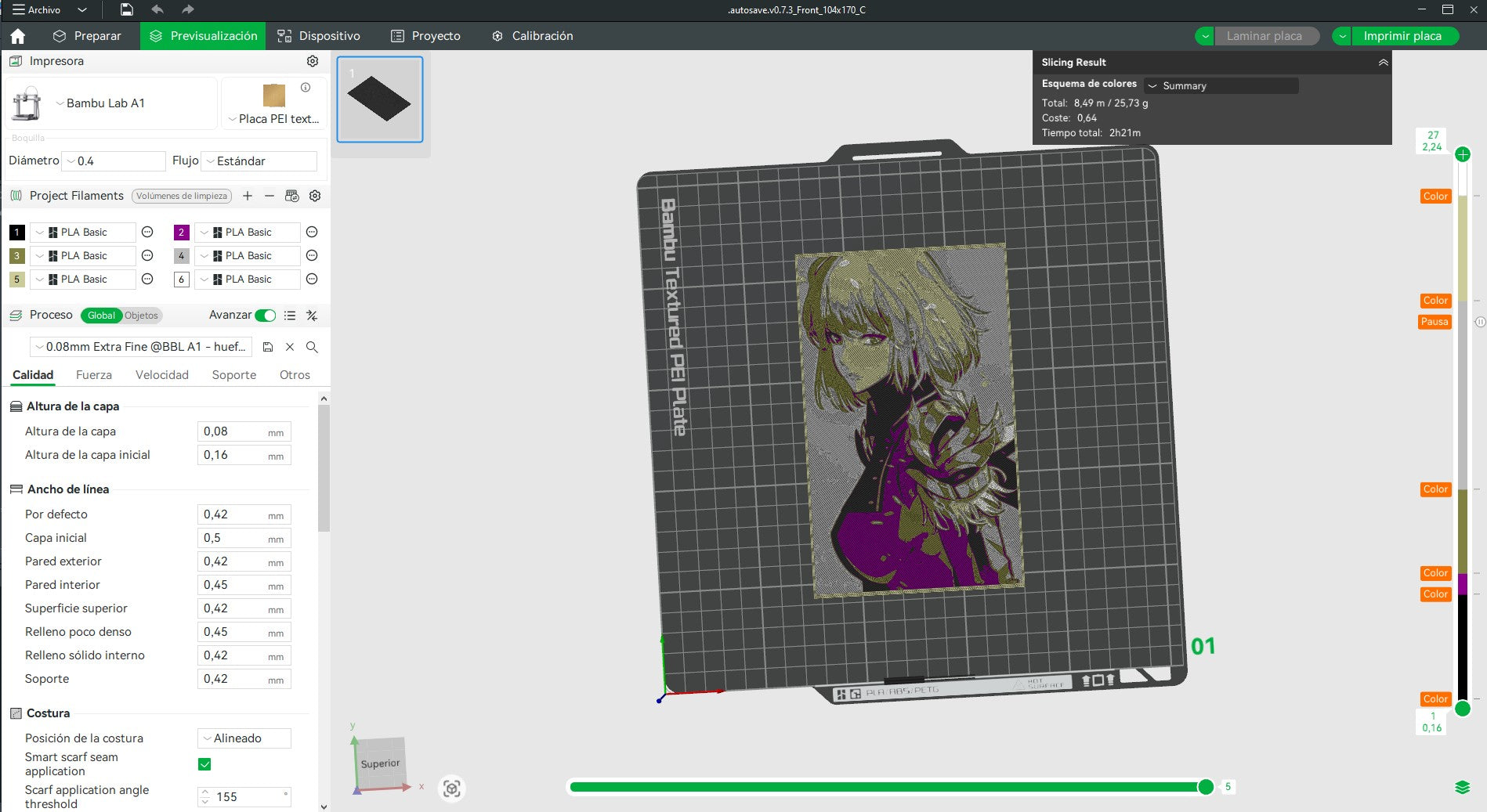Add a new filament with plus icon
Image resolution: width=1487 pixels, height=812 pixels.
coord(248,196)
